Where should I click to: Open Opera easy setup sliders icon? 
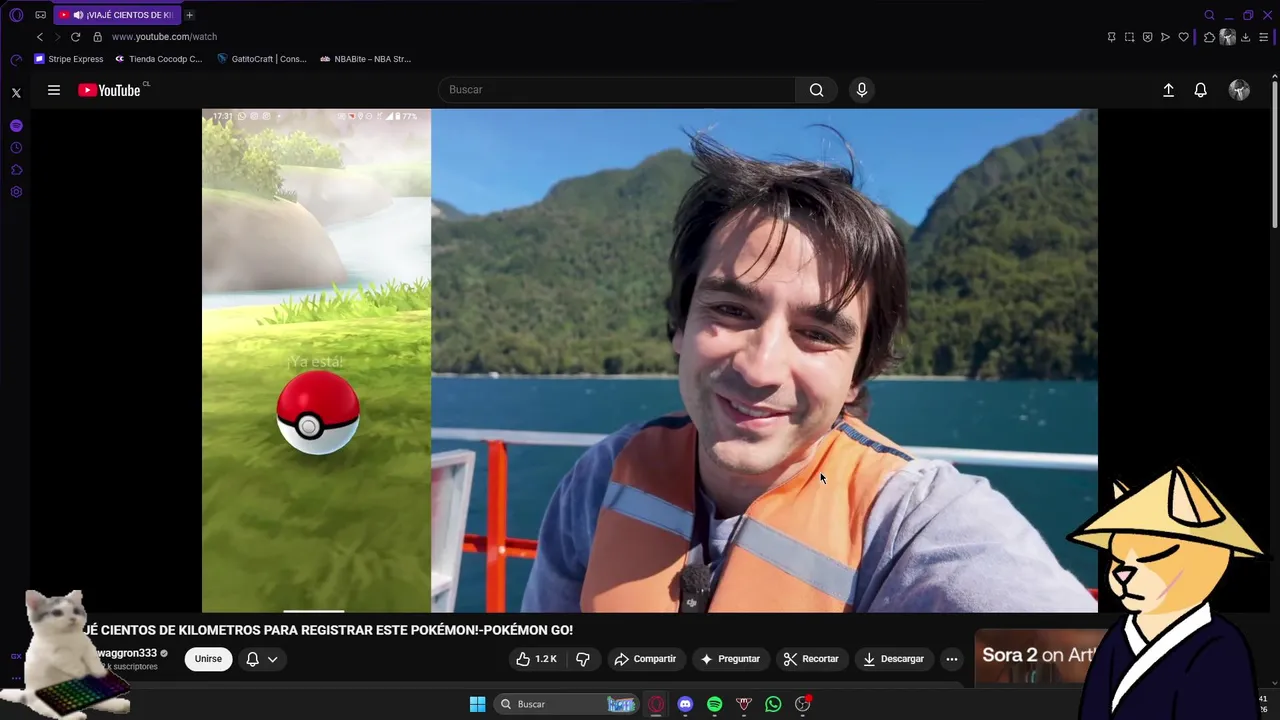pos(1263,37)
